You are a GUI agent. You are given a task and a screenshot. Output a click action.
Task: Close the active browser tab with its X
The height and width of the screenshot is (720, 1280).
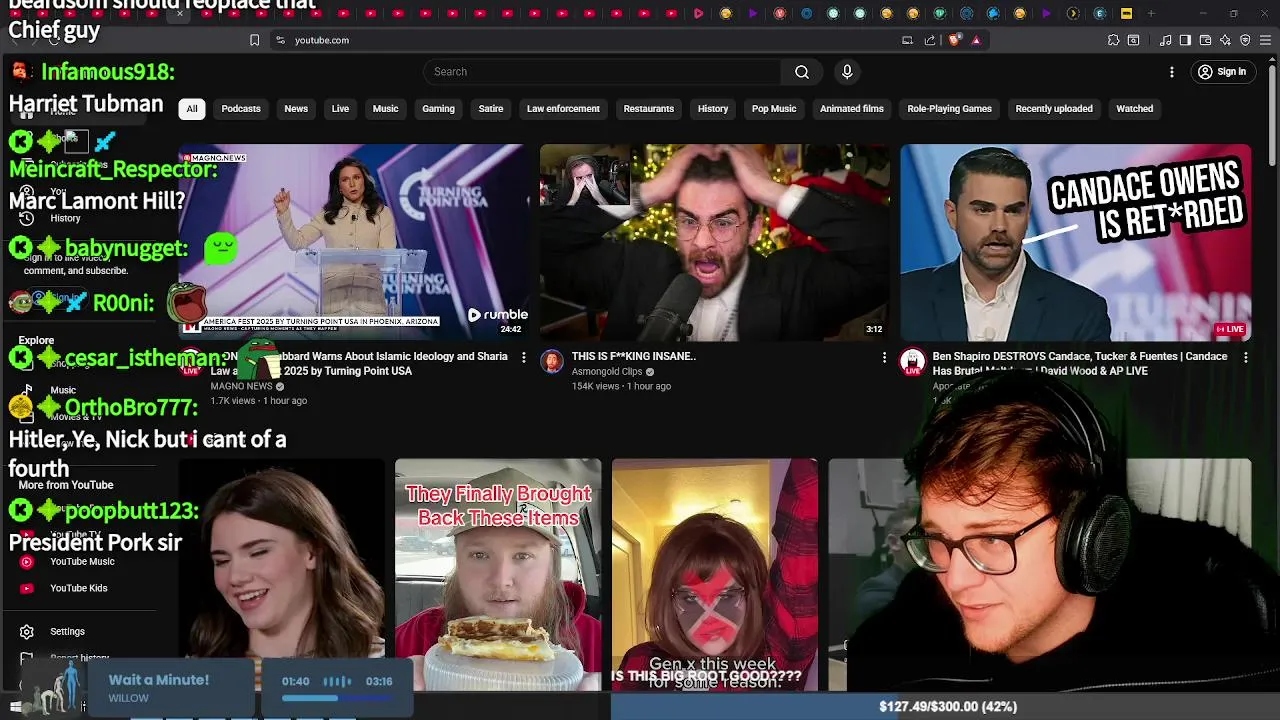coord(180,14)
